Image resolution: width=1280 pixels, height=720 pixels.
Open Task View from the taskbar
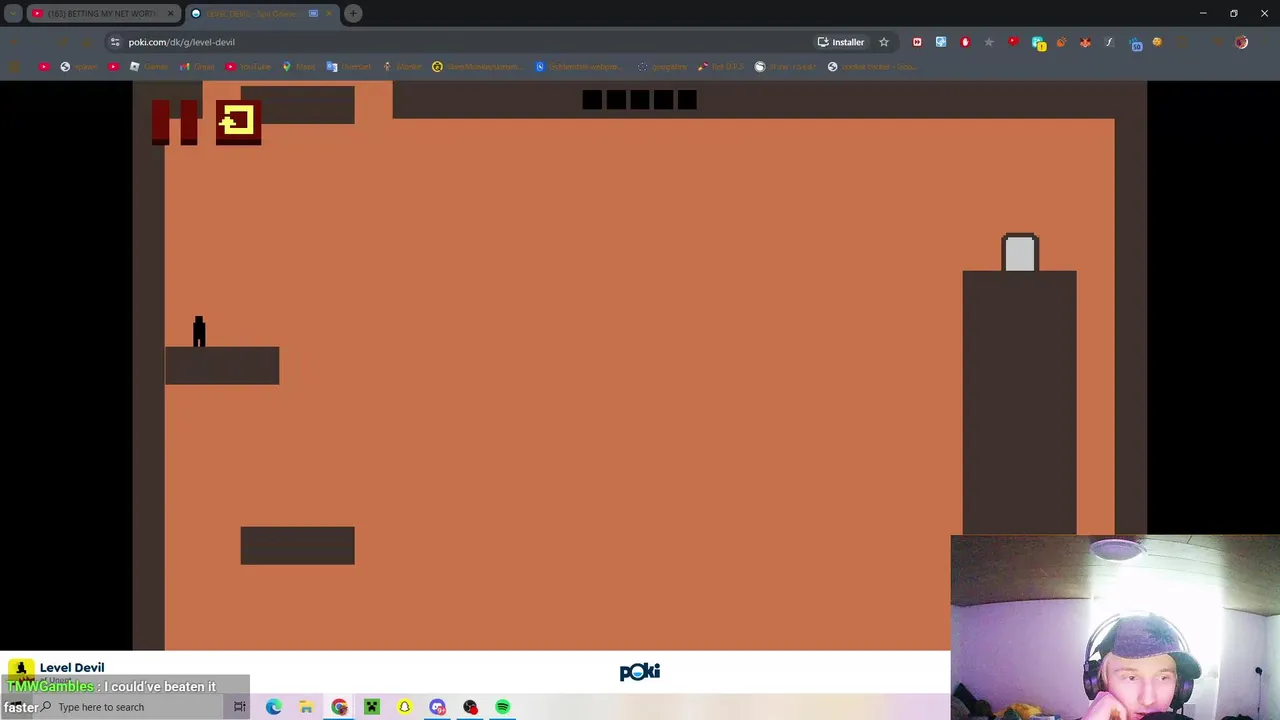[x=240, y=707]
